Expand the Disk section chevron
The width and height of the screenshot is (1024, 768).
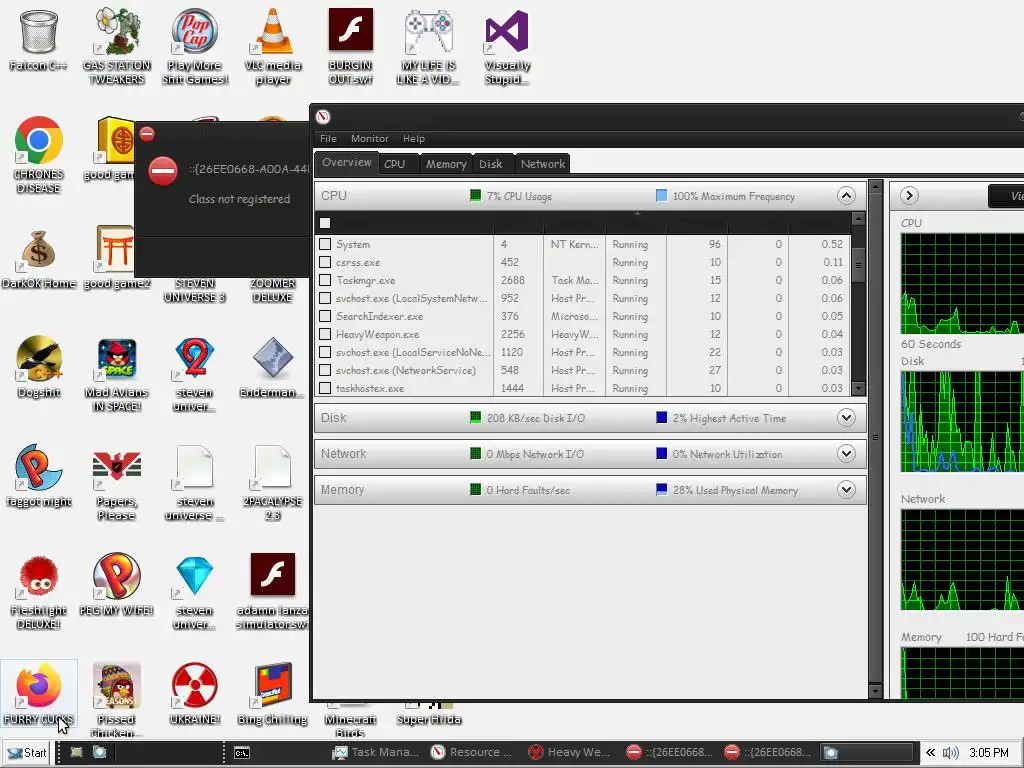[x=846, y=417]
